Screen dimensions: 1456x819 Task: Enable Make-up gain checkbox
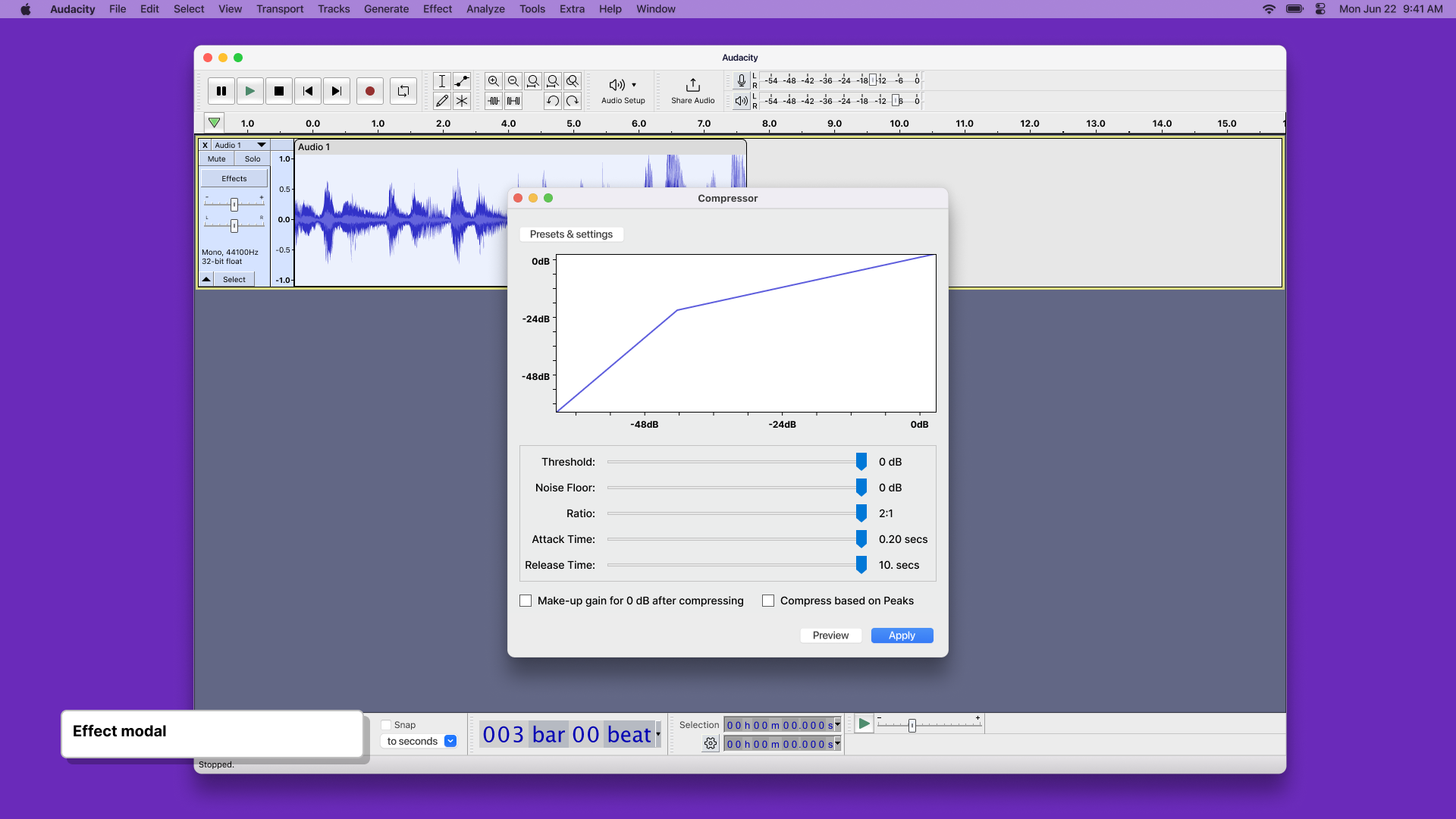click(x=526, y=601)
